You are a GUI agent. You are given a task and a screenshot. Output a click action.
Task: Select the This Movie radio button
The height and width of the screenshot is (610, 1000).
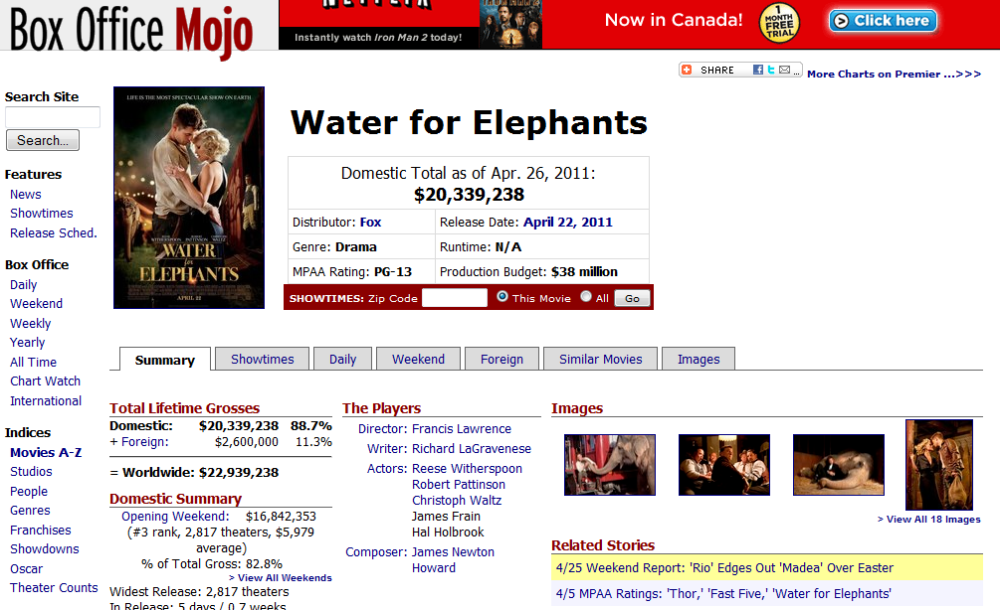[502, 297]
